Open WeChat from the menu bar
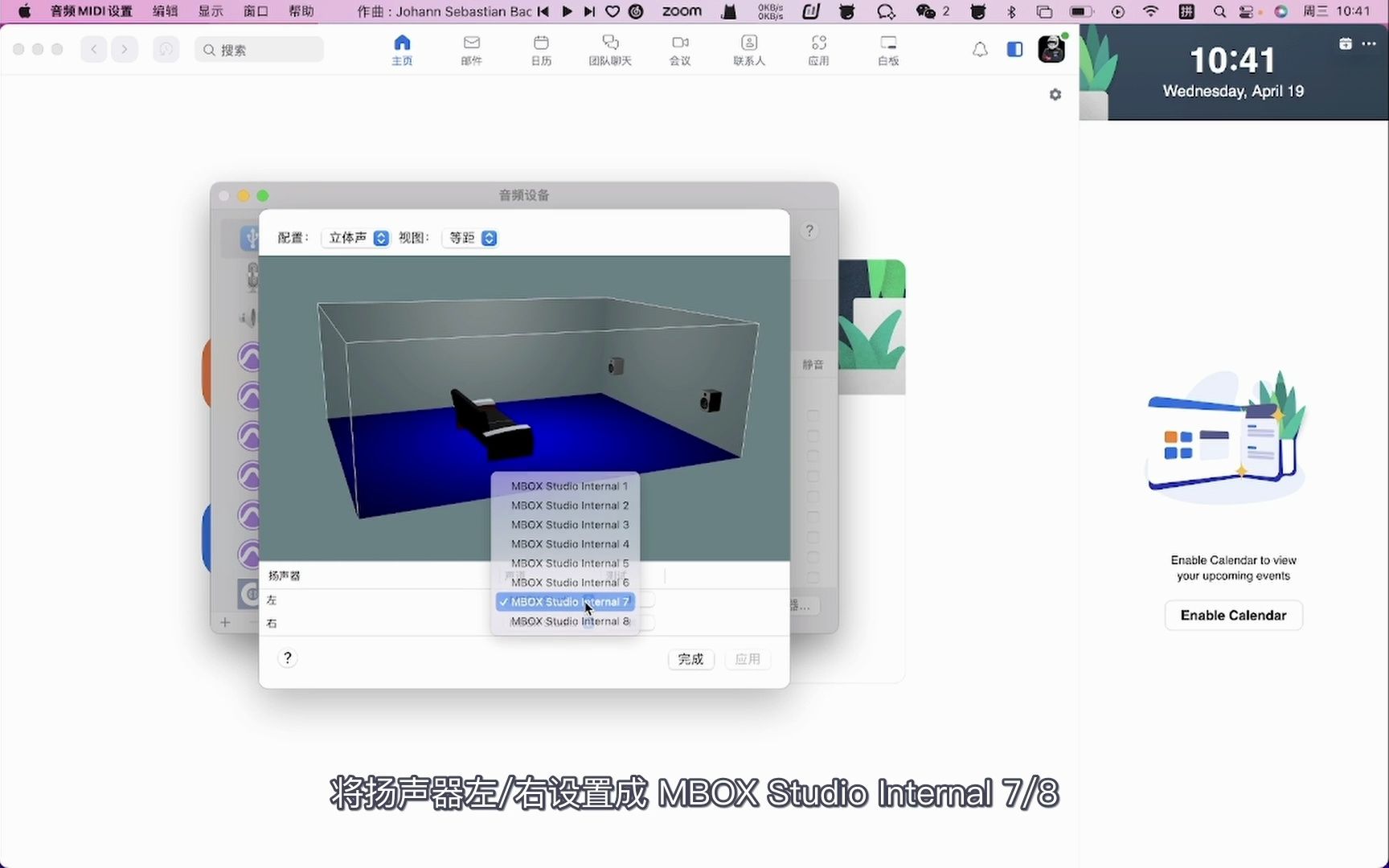Image resolution: width=1389 pixels, height=868 pixels. pos(926,11)
